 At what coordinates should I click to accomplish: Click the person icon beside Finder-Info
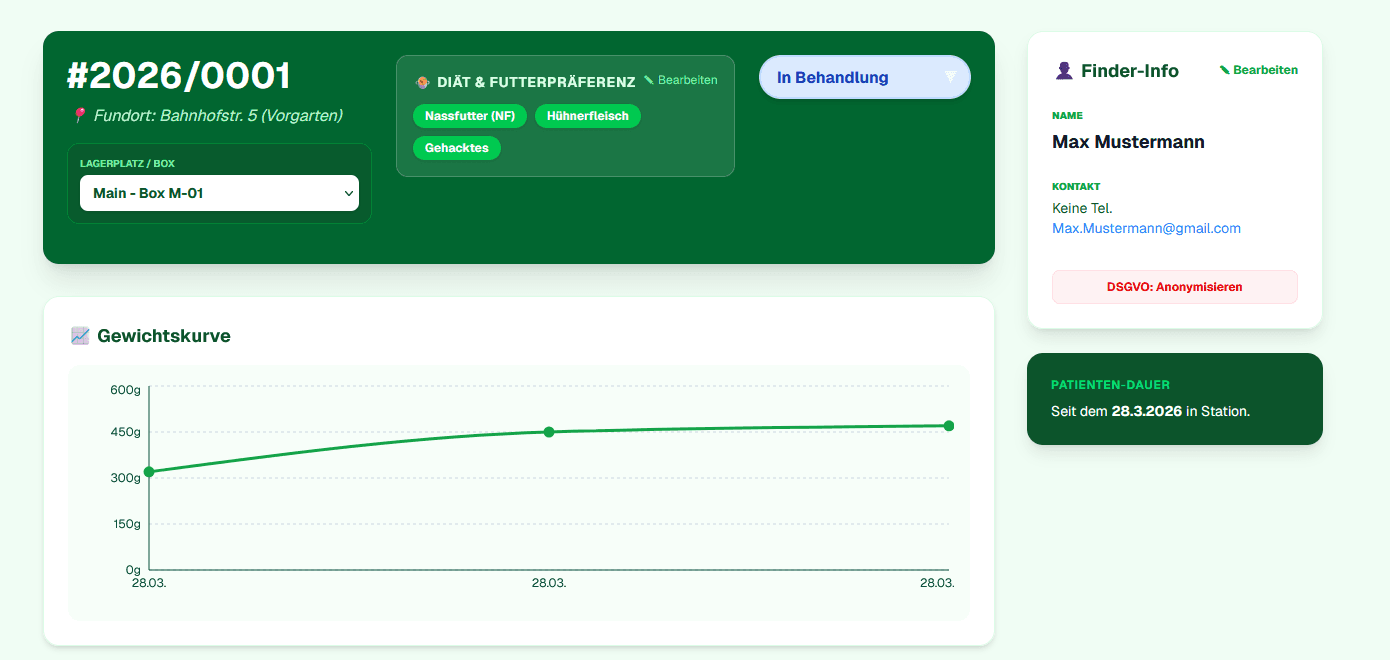pos(1064,71)
